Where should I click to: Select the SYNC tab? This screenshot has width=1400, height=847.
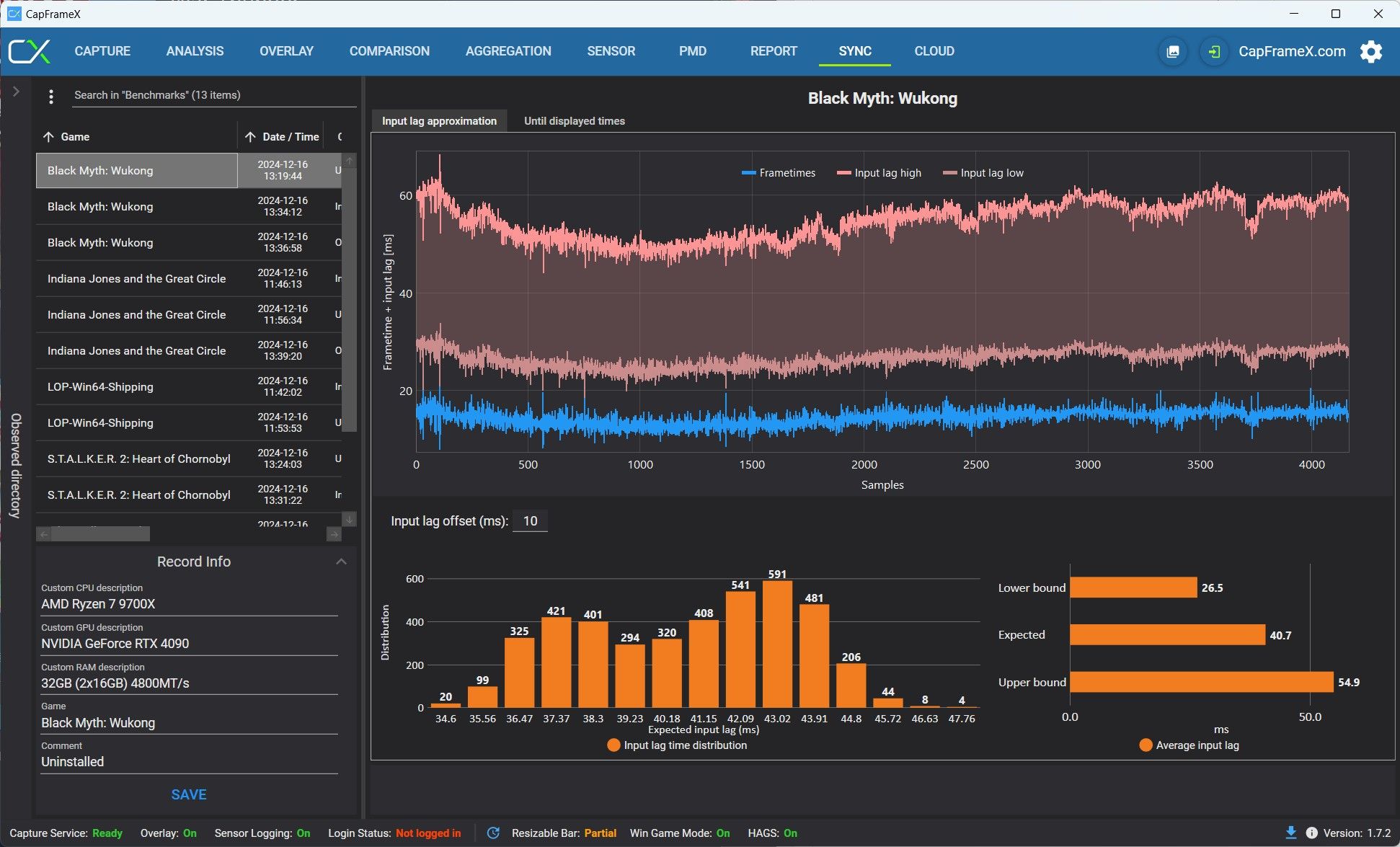(x=855, y=51)
